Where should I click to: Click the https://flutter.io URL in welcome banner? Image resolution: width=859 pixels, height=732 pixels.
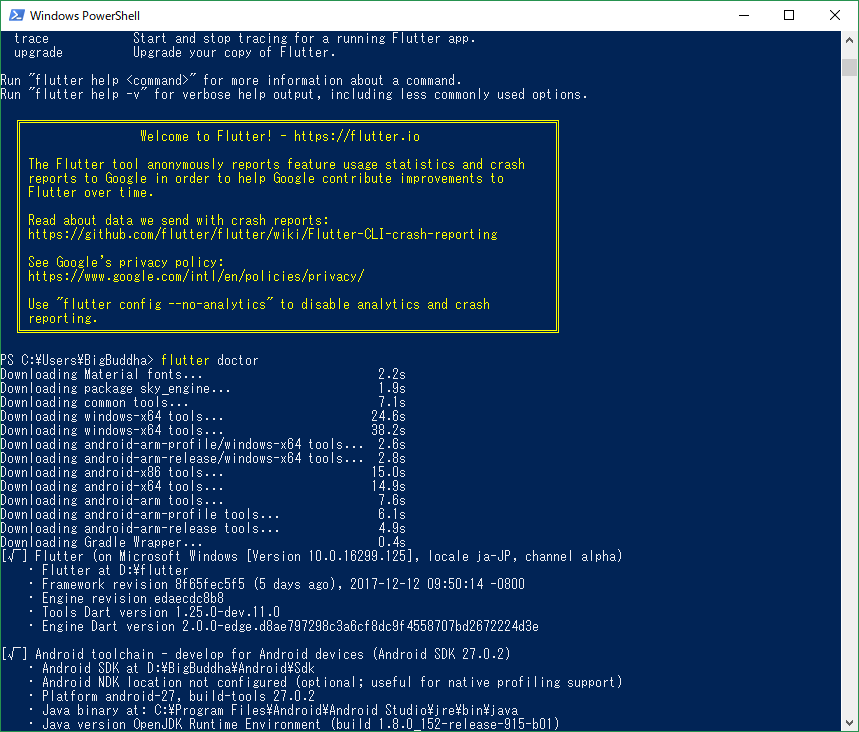tap(357, 136)
